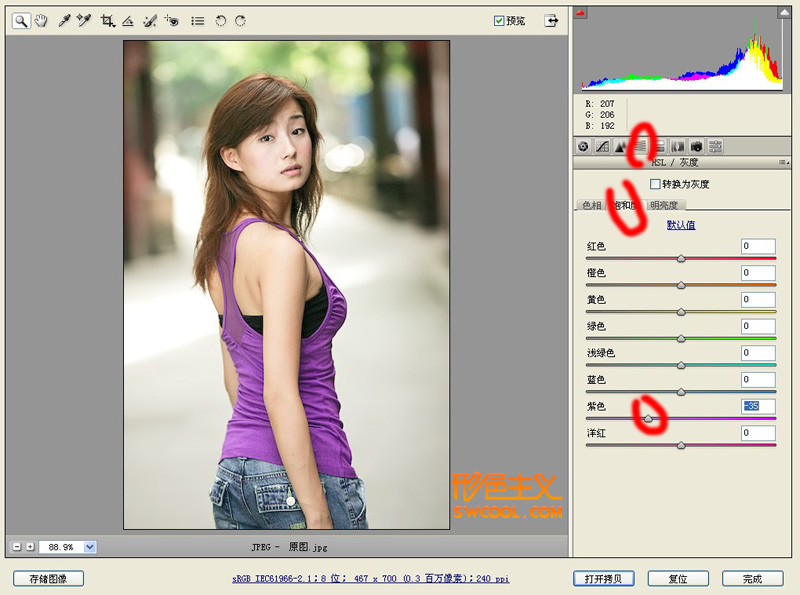
Task: Click the 橙色 orange slider handle
Action: click(681, 285)
